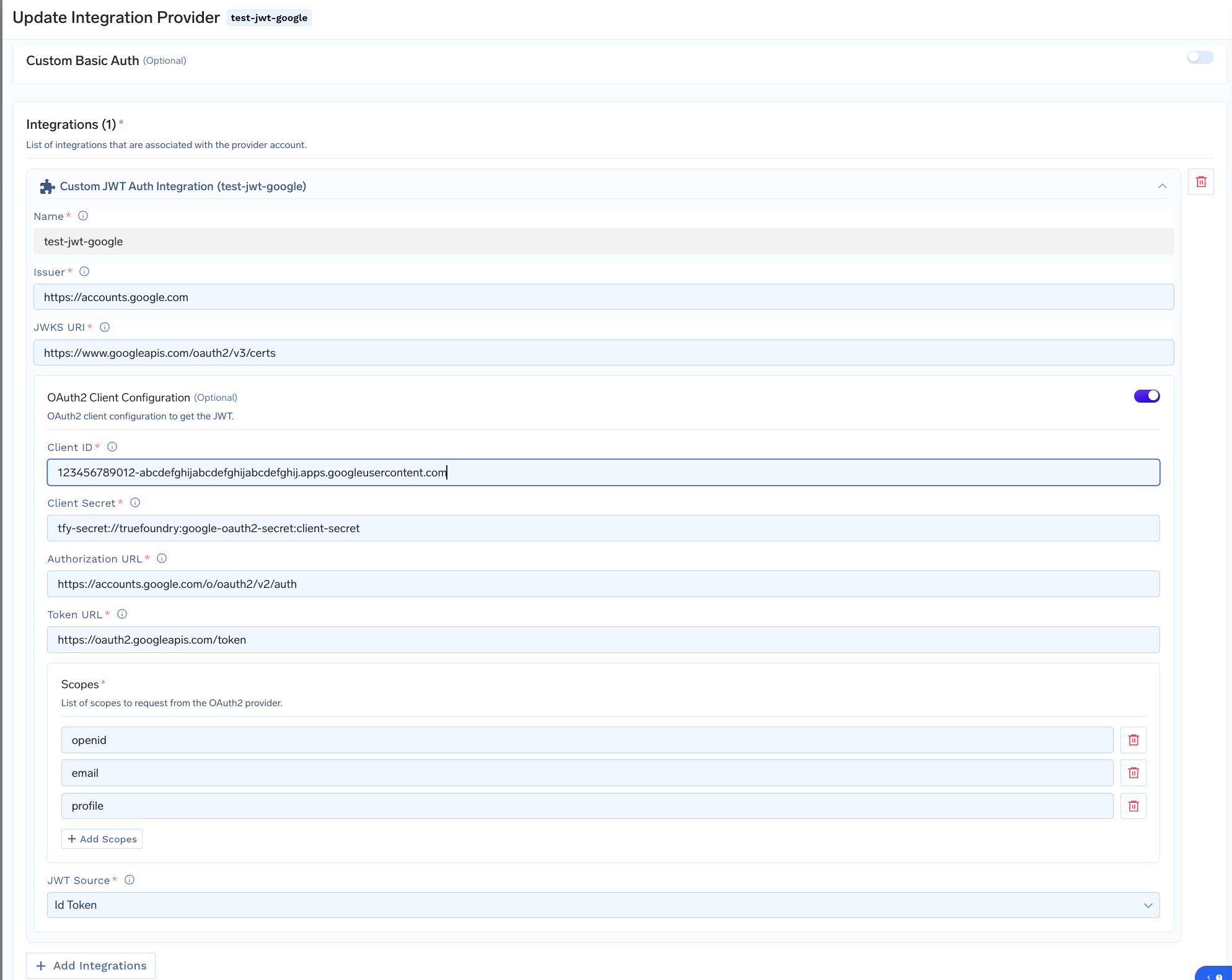Click the Integrations (1) heading

click(71, 125)
